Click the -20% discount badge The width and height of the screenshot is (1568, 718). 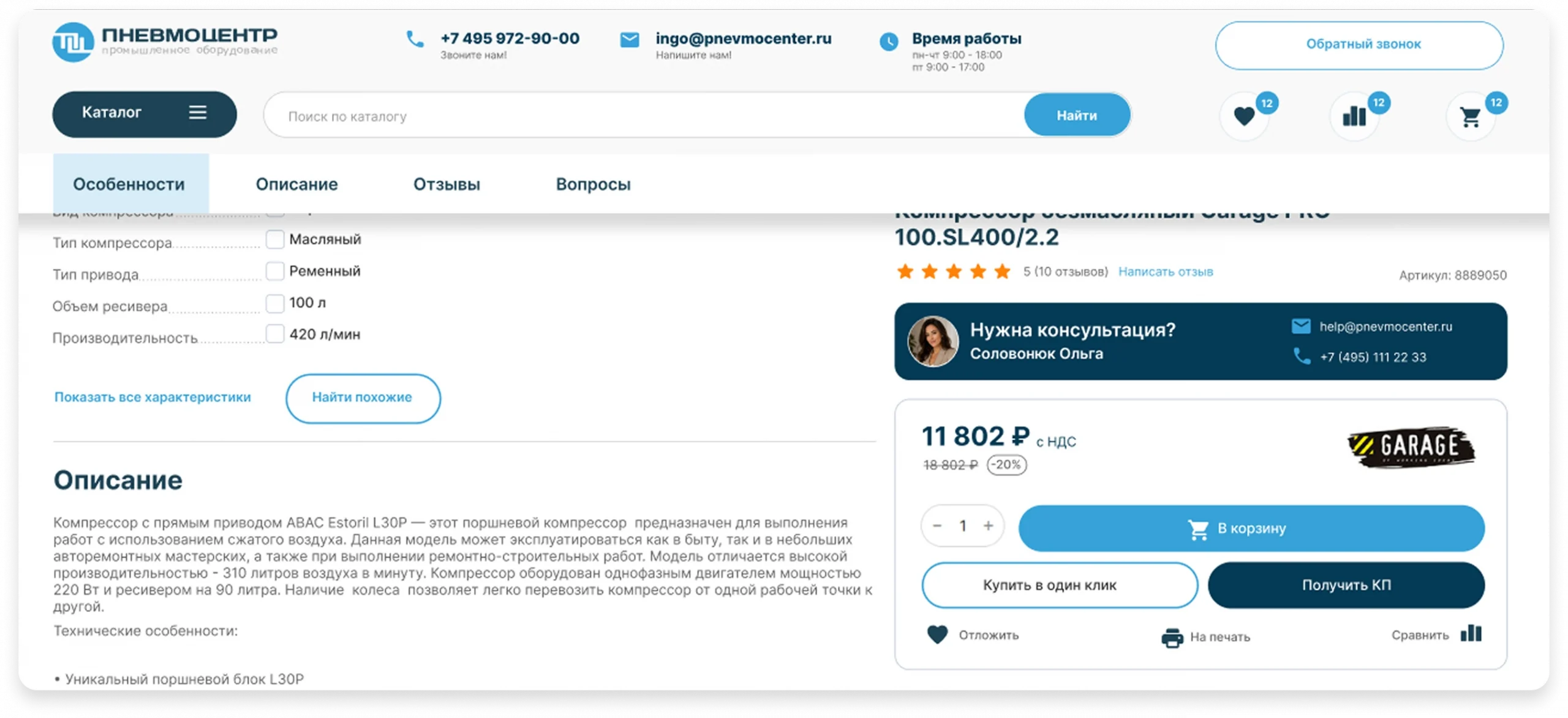click(x=1006, y=465)
